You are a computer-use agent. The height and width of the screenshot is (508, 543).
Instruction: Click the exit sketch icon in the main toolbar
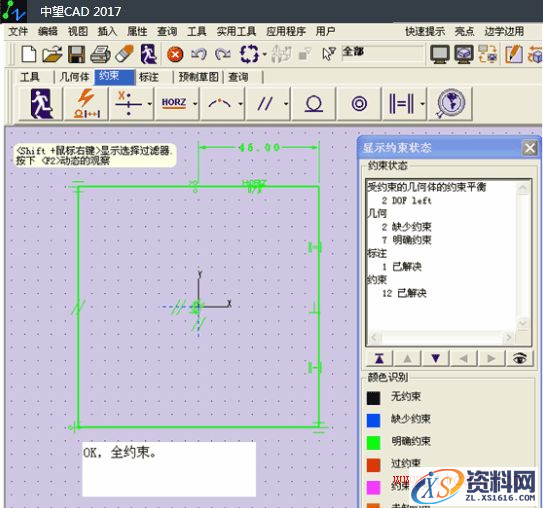click(x=149, y=54)
